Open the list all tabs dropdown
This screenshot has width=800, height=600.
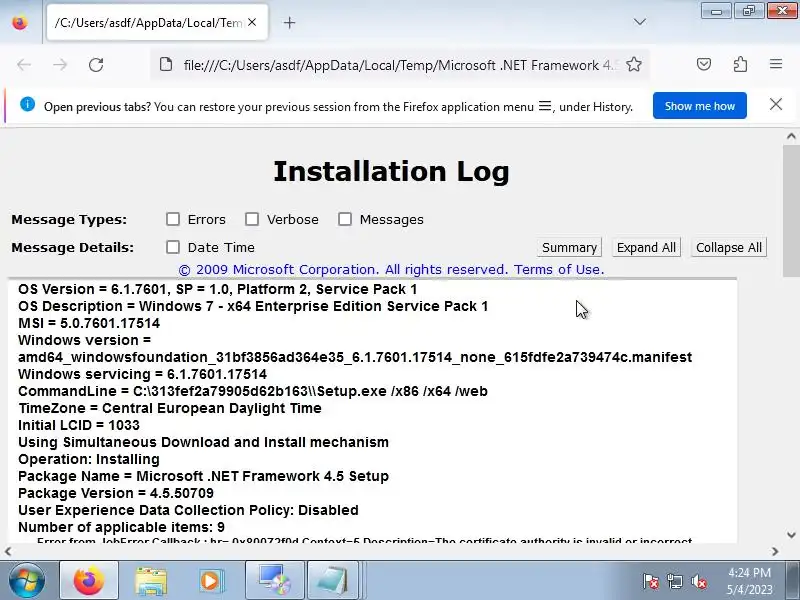pyautogui.click(x=639, y=22)
